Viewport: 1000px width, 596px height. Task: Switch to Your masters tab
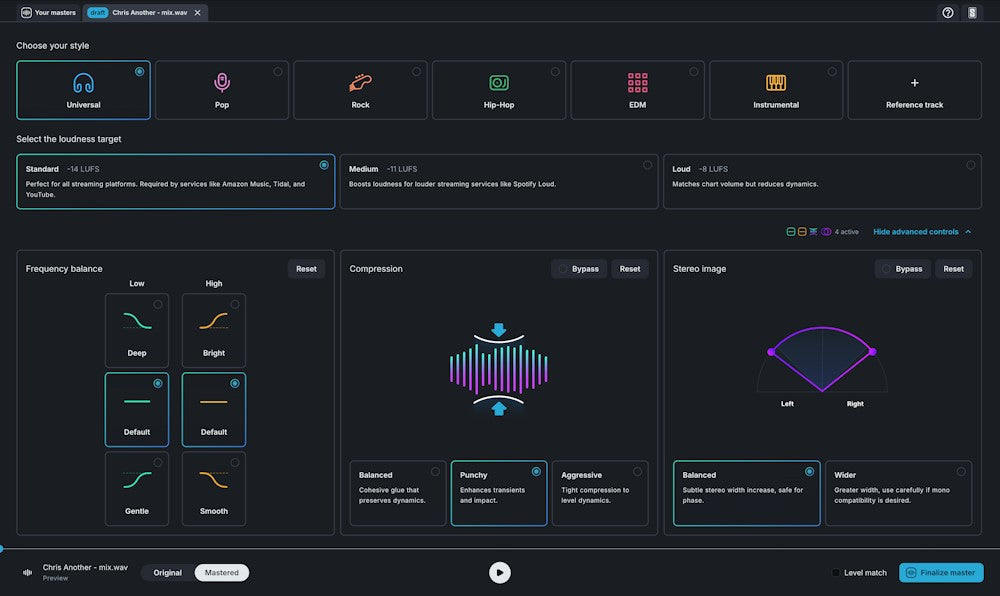tap(48, 13)
